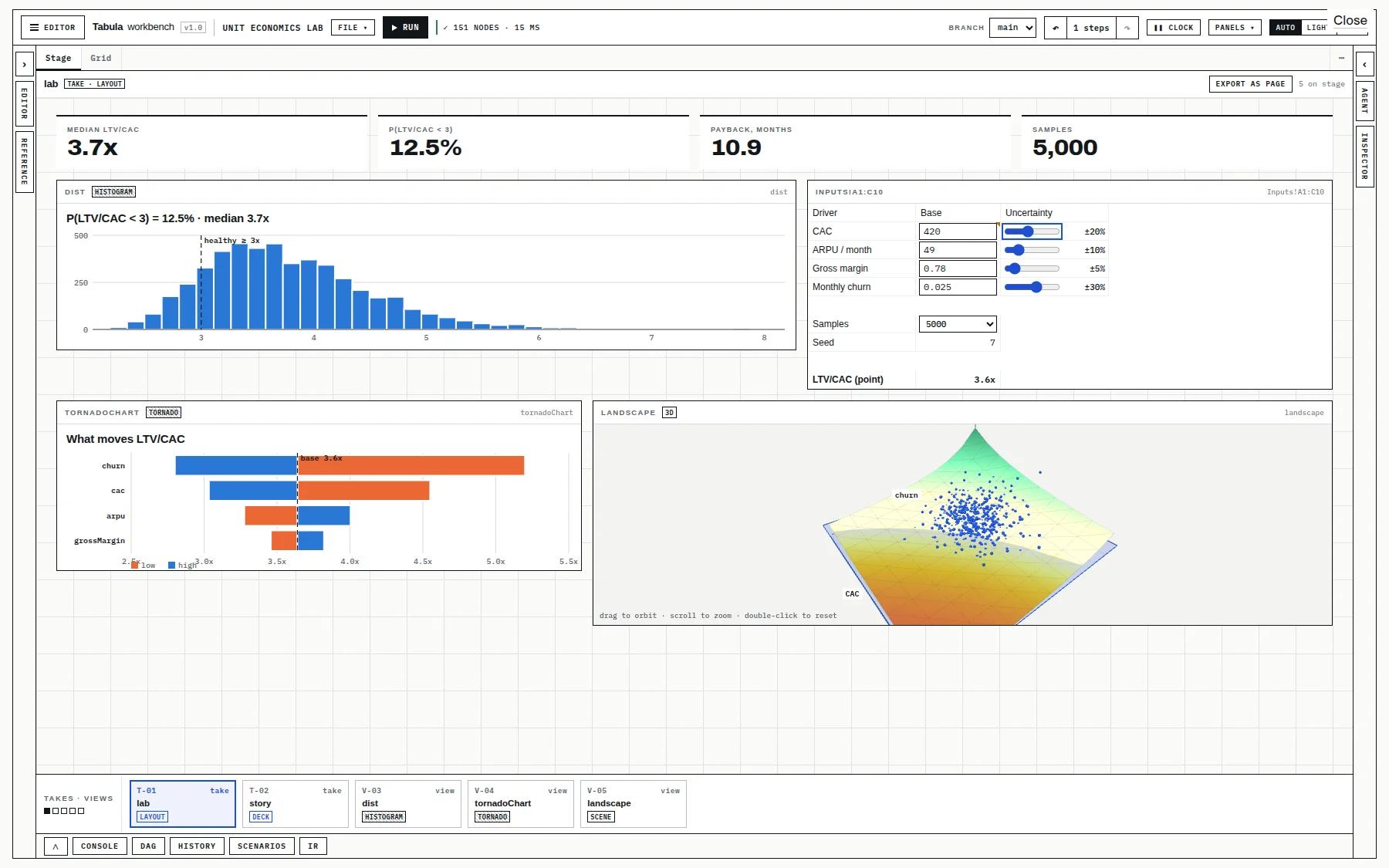Open the vertical REFERENCE side tab

tap(25, 161)
